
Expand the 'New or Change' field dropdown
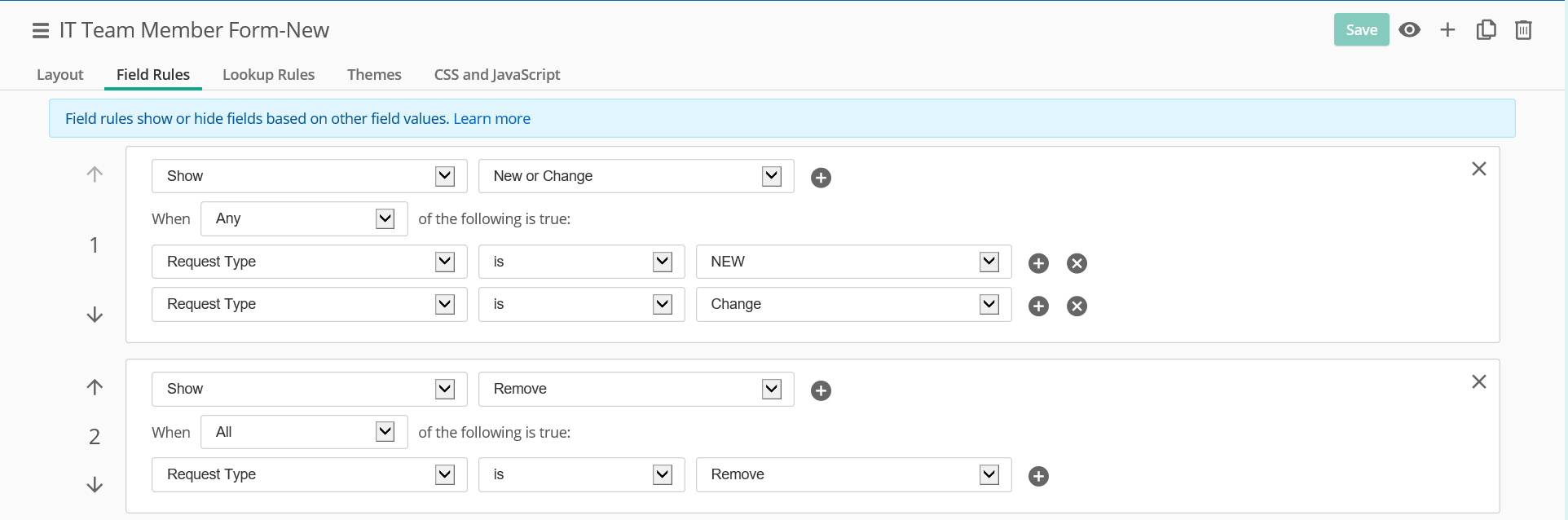[x=771, y=176]
